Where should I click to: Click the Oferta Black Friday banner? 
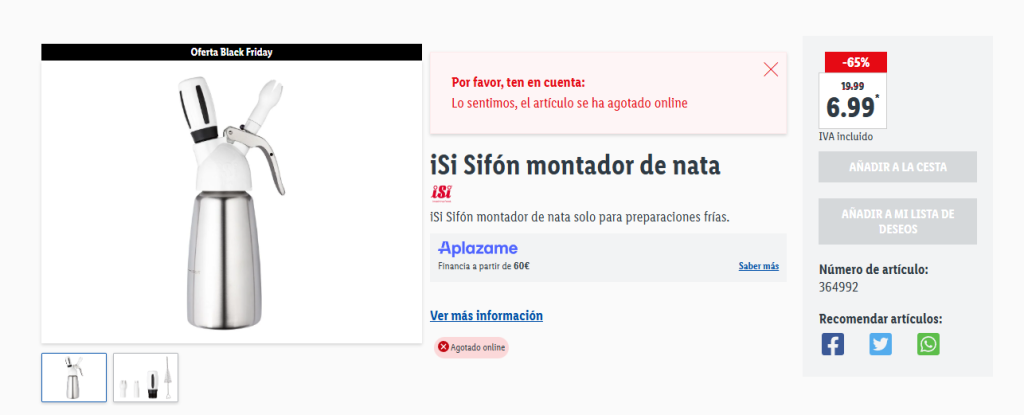[x=231, y=52]
